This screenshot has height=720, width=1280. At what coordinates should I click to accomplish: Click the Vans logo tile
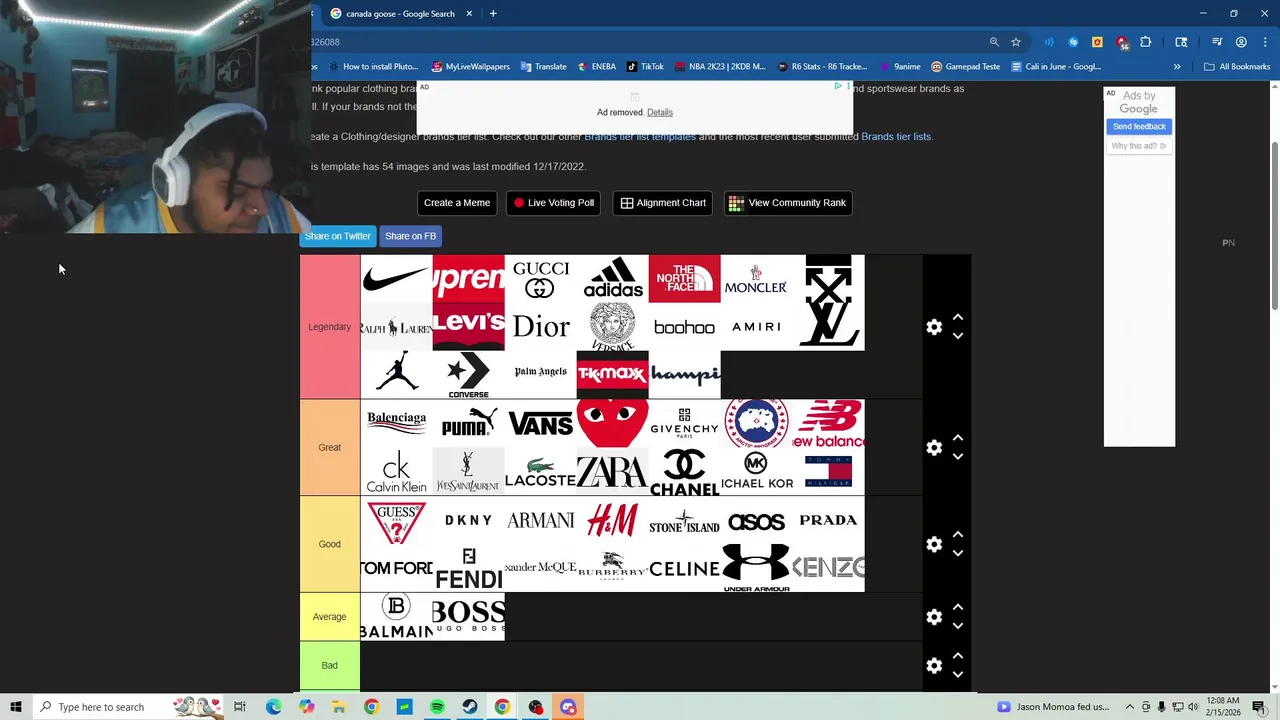[540, 423]
